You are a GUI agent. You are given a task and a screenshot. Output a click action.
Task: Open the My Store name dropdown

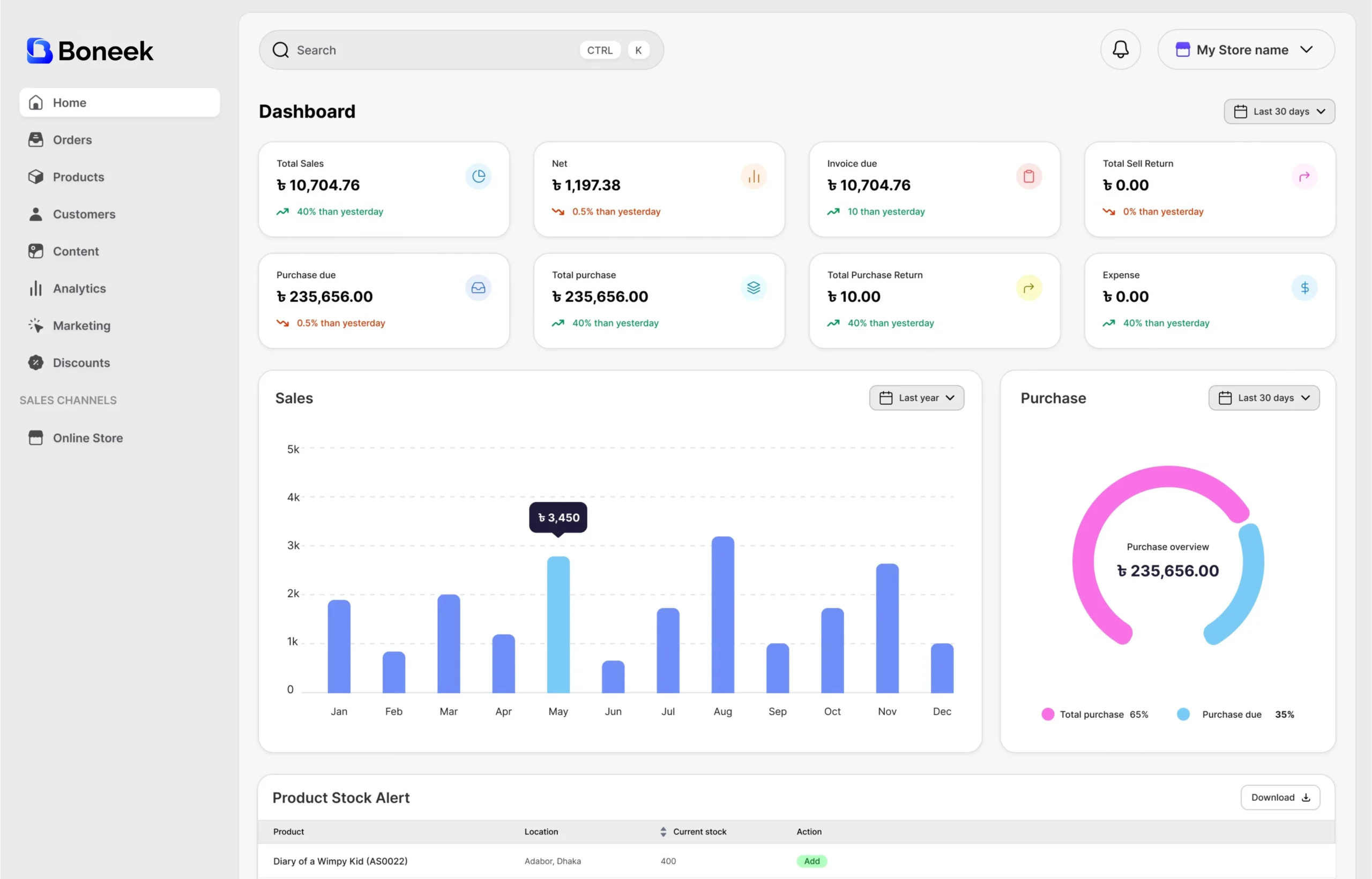click(1246, 50)
